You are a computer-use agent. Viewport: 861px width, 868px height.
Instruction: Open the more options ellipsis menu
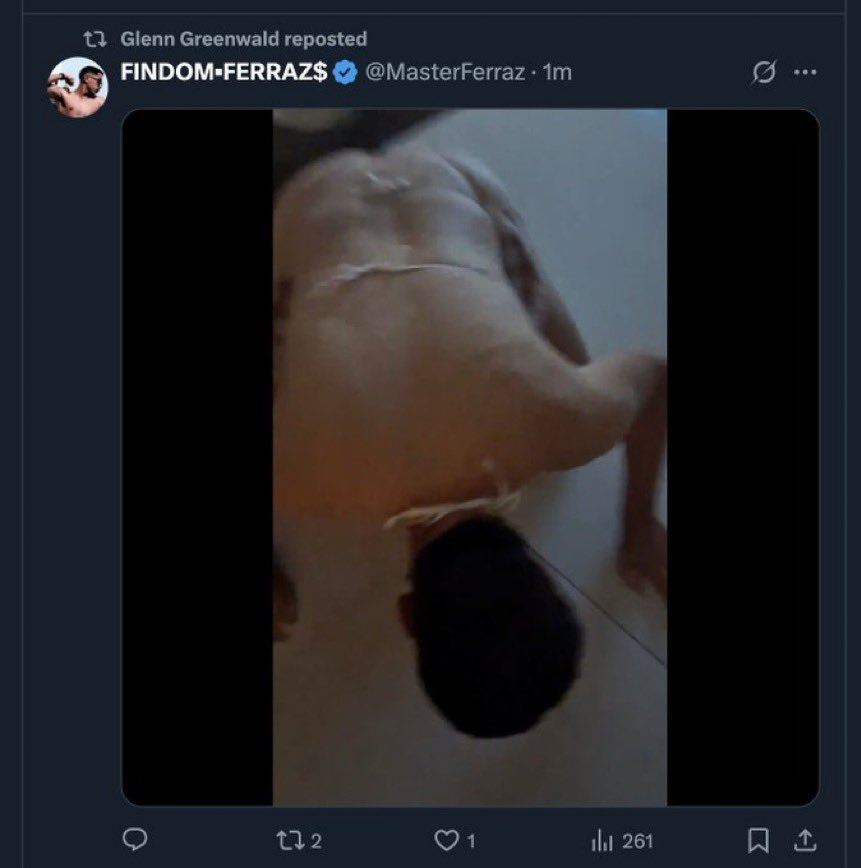point(805,72)
